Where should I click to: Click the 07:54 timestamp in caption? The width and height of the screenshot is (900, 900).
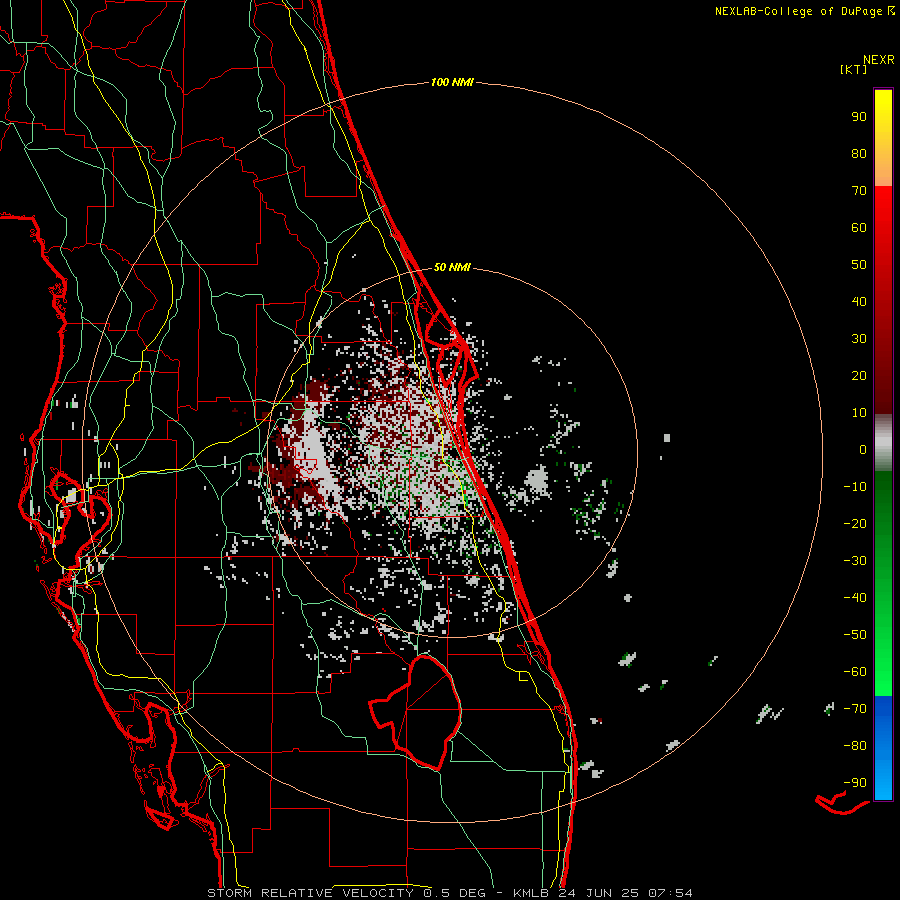[671, 893]
